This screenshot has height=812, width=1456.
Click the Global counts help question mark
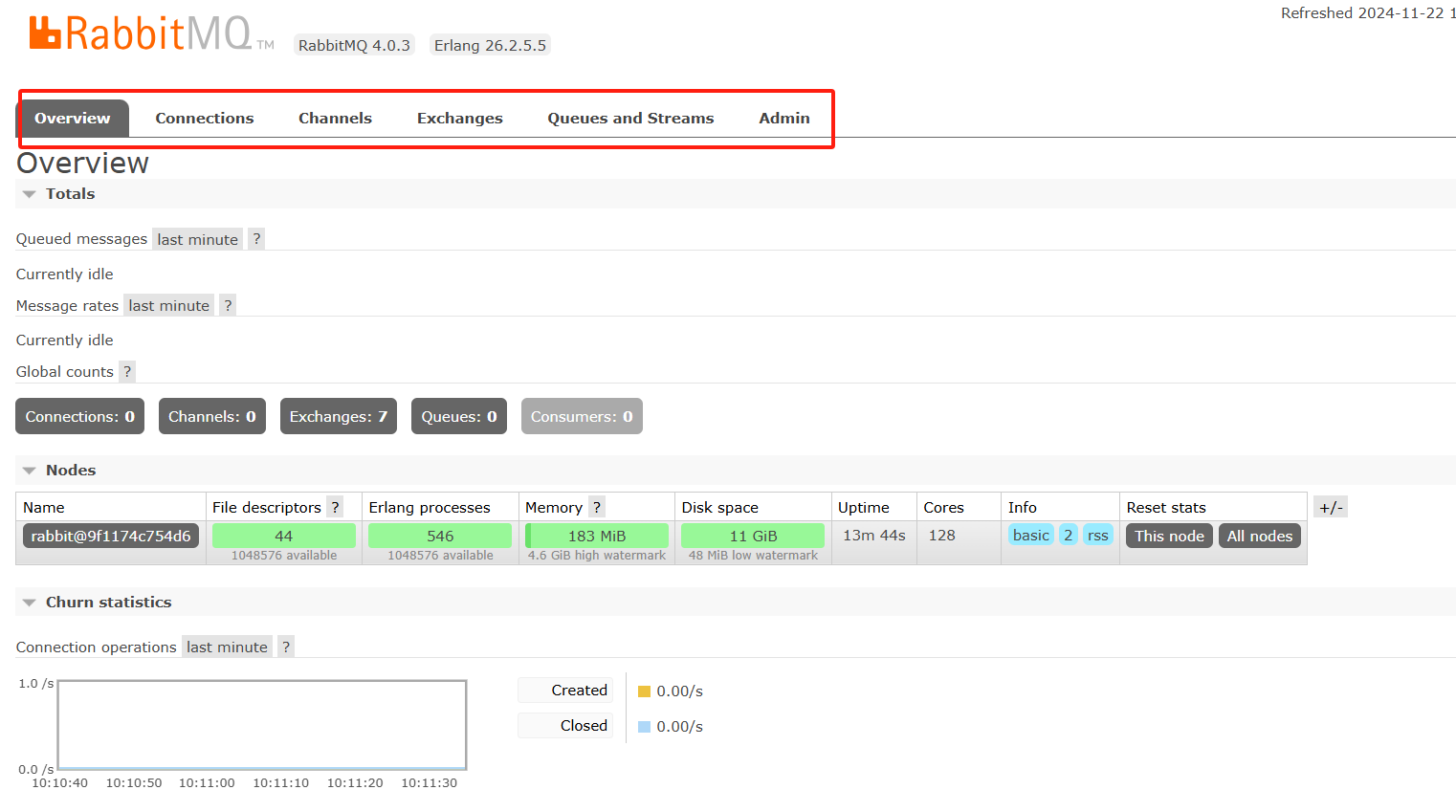point(127,371)
